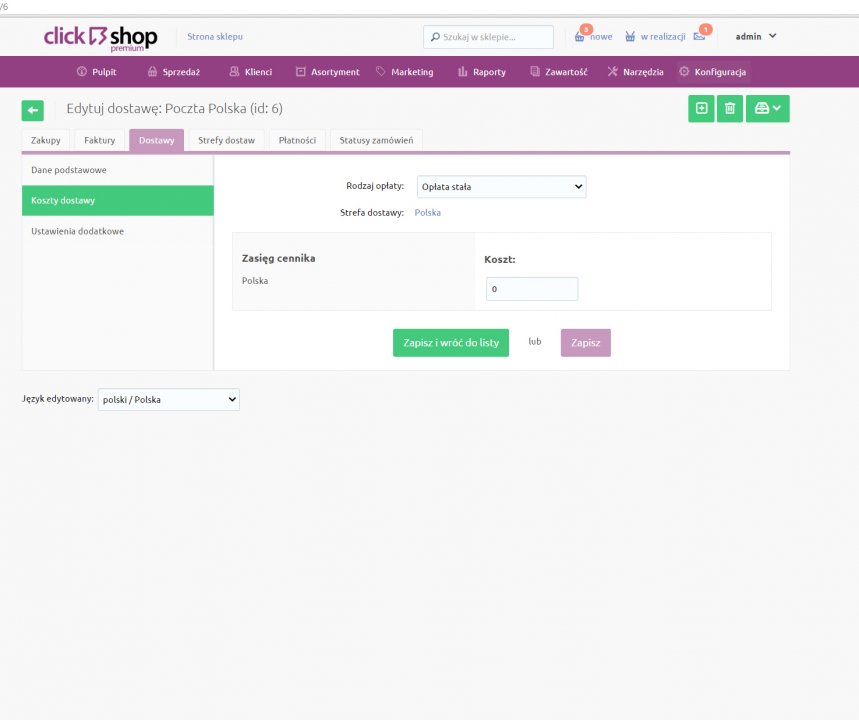Focus the Szukaj w sklepie search field
The image size is (859, 720).
pos(488,37)
